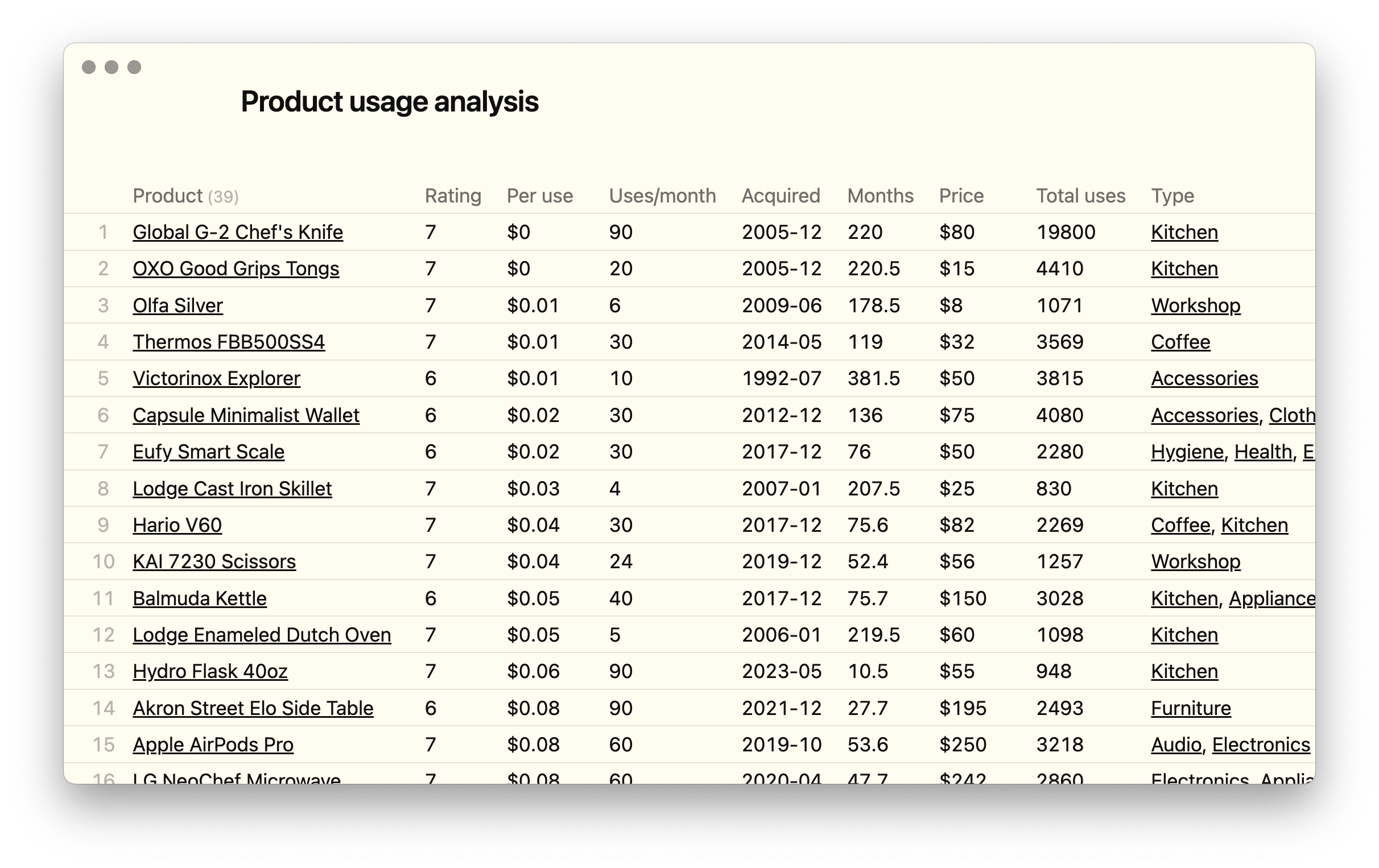Select the months value 178.5
The height and width of the screenshot is (868, 1379).
(874, 305)
